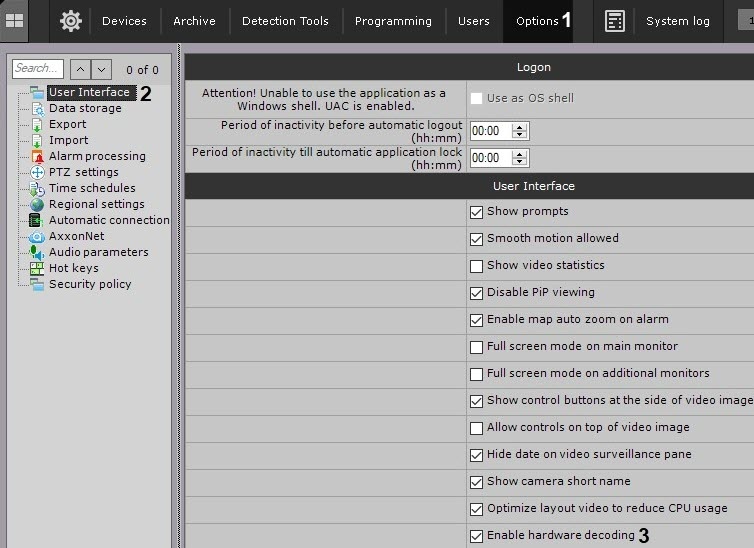Click the Hot keys icon in tree
This screenshot has height=548, width=754.
pos(37,268)
